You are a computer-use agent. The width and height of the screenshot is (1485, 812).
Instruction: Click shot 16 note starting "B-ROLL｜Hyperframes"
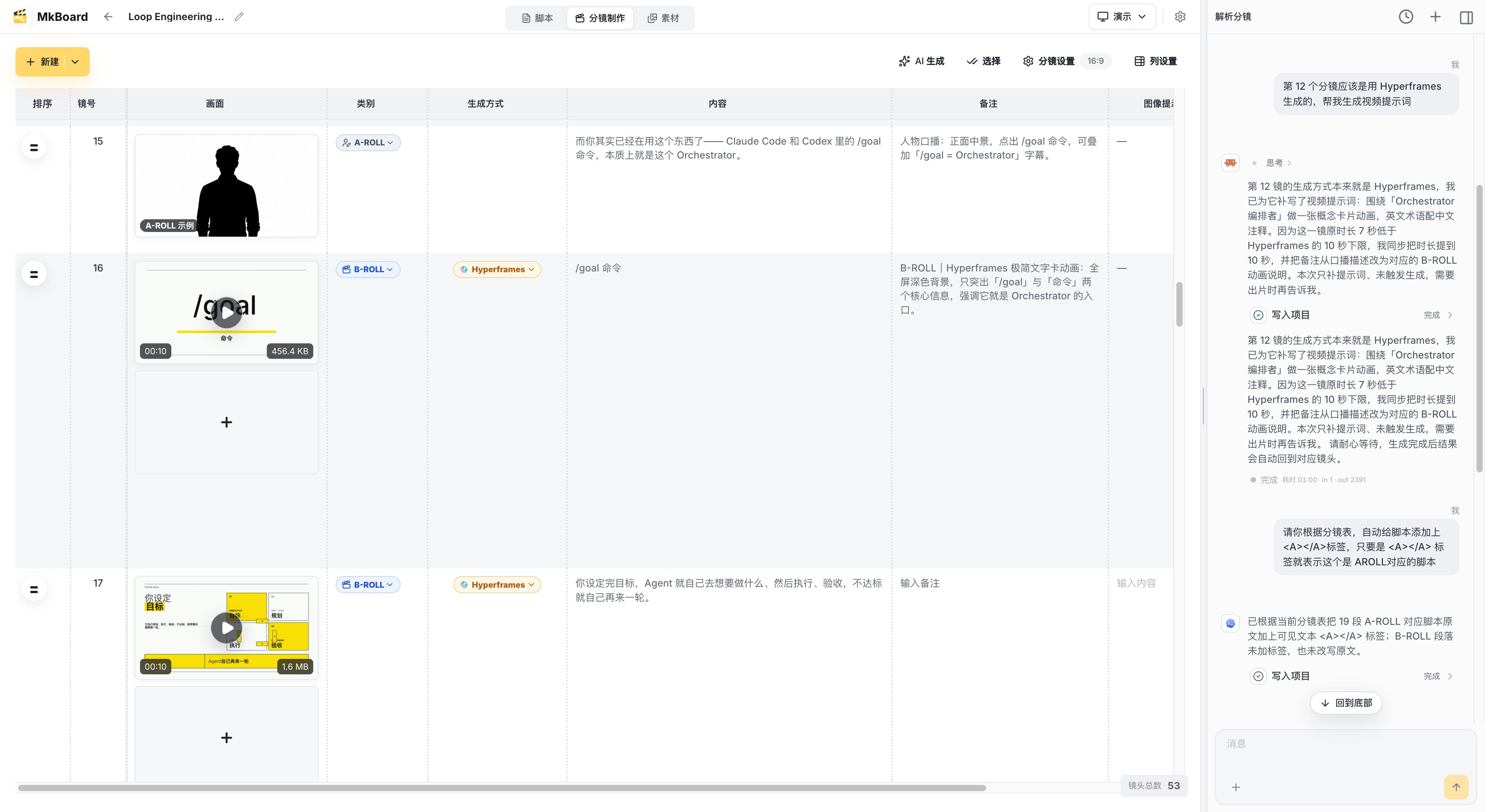[x=1000, y=289]
